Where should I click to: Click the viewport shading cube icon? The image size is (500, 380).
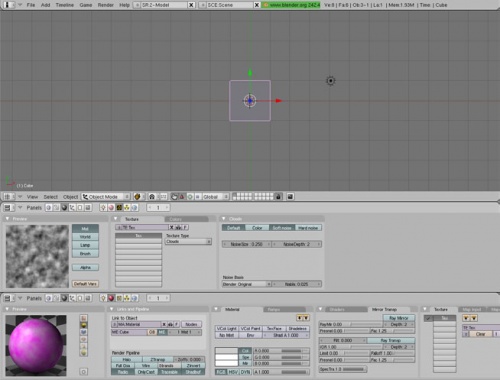pyautogui.click(x=137, y=197)
